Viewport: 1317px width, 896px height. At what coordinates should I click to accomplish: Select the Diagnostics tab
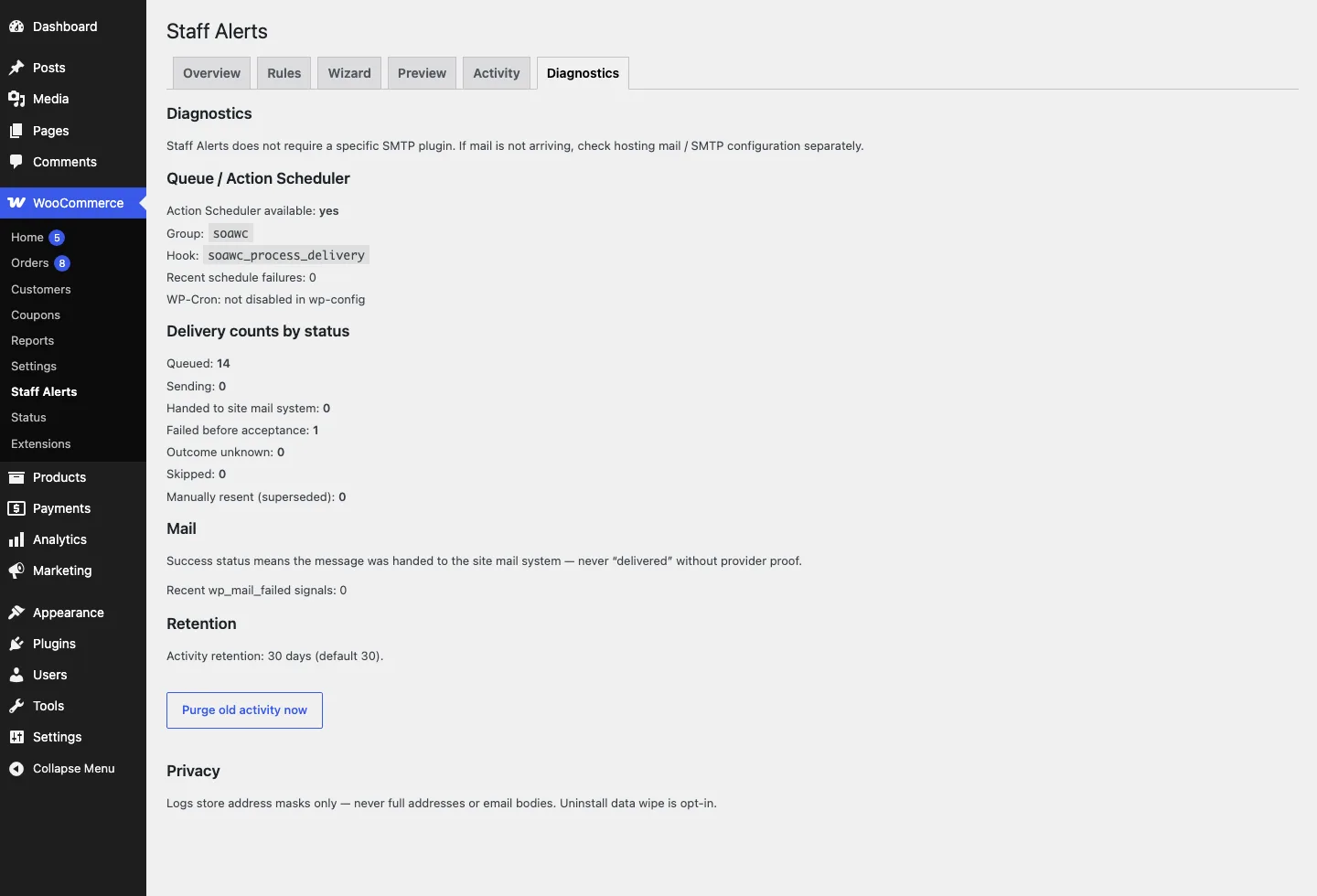point(583,73)
